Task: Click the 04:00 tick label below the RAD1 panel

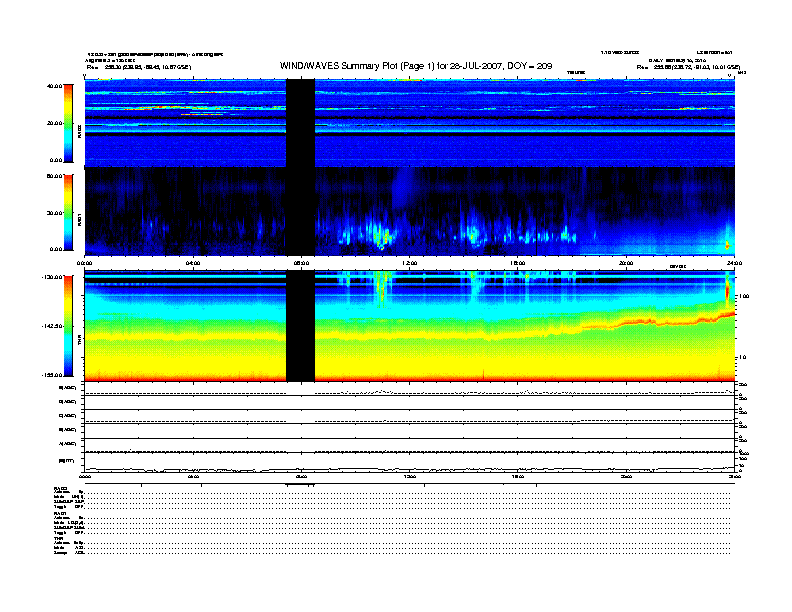Action: [x=193, y=263]
